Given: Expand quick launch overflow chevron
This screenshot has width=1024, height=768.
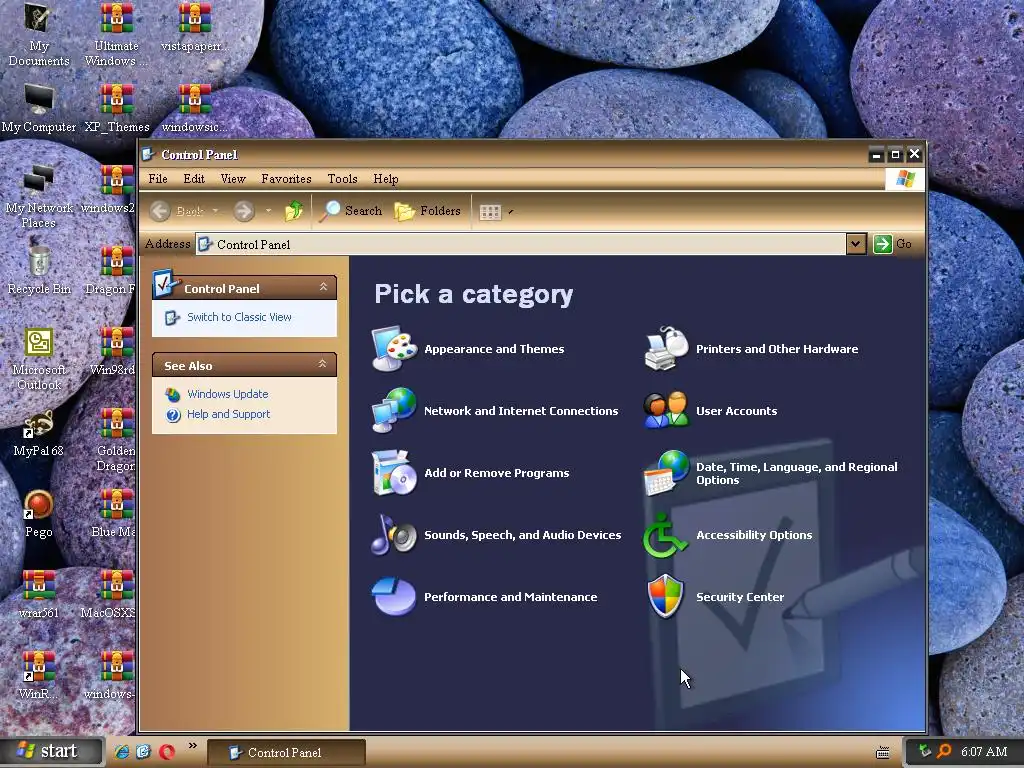Looking at the screenshot, I should [193, 745].
